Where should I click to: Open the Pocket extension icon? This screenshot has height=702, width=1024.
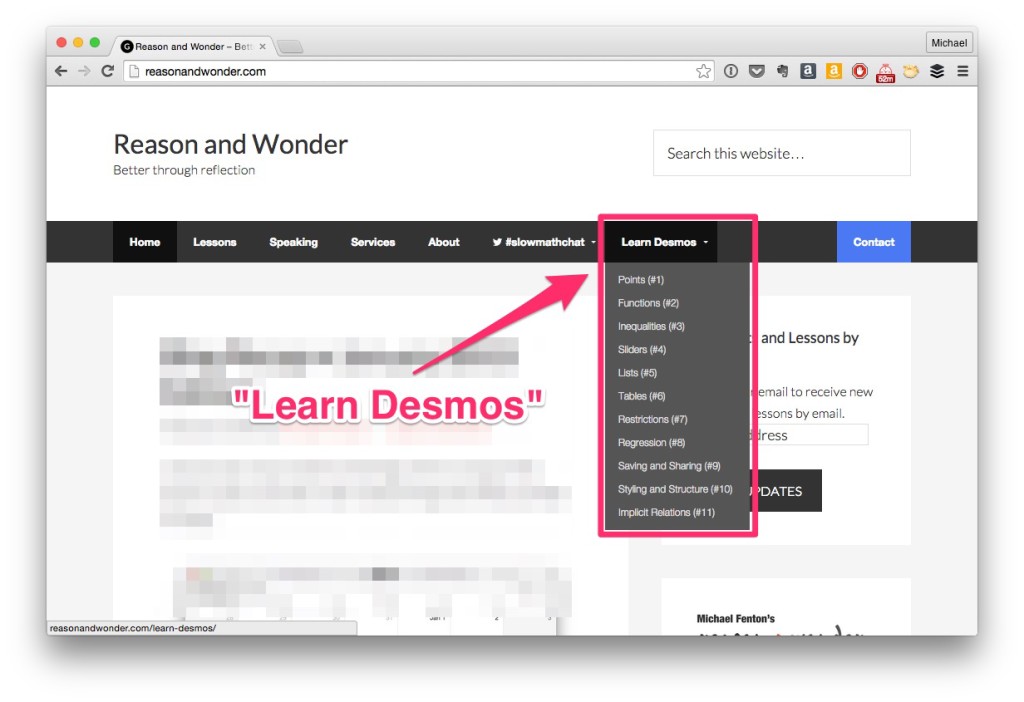click(x=757, y=71)
